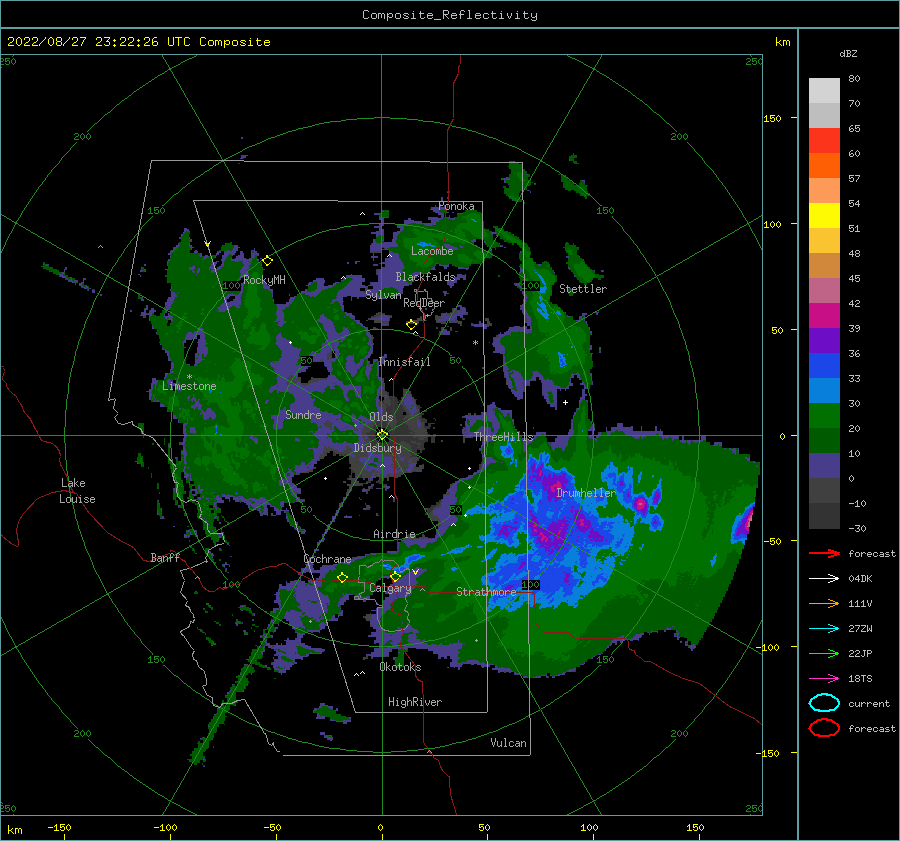Click the yellow 54 dBZ color swatch
Viewport: 900px width, 841px height.
click(824, 215)
